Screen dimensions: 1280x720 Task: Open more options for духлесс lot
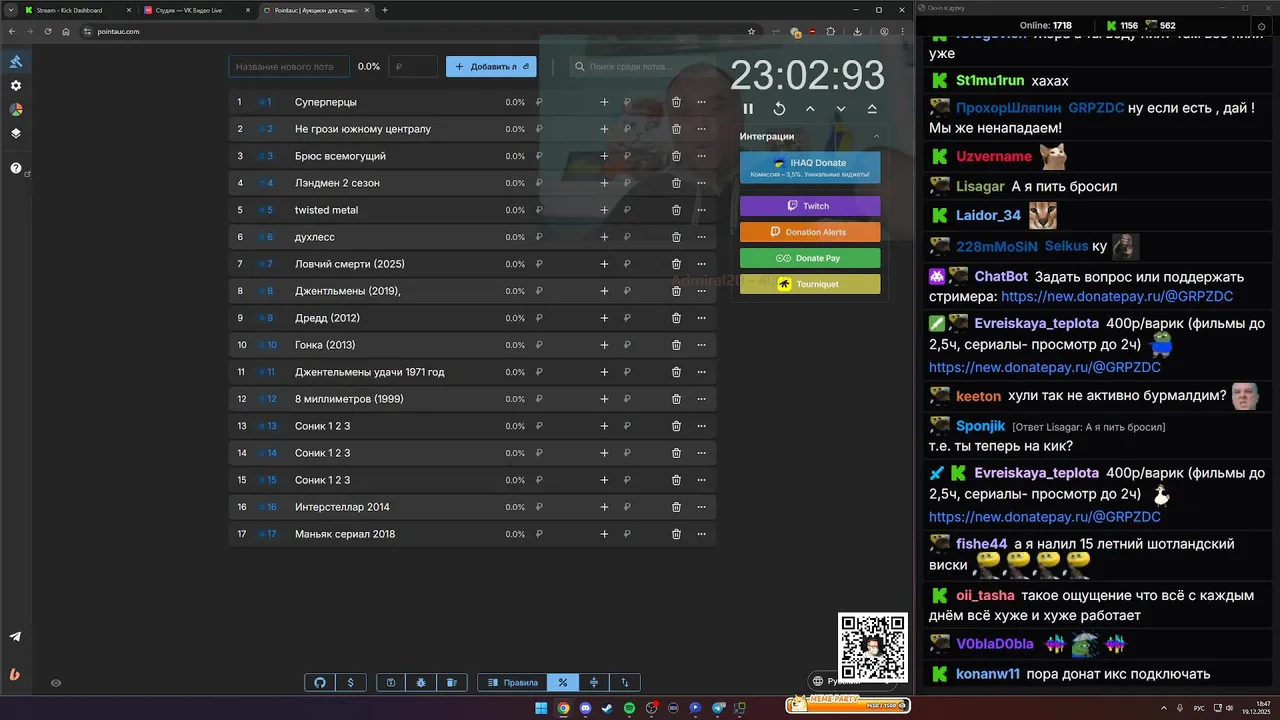(701, 237)
